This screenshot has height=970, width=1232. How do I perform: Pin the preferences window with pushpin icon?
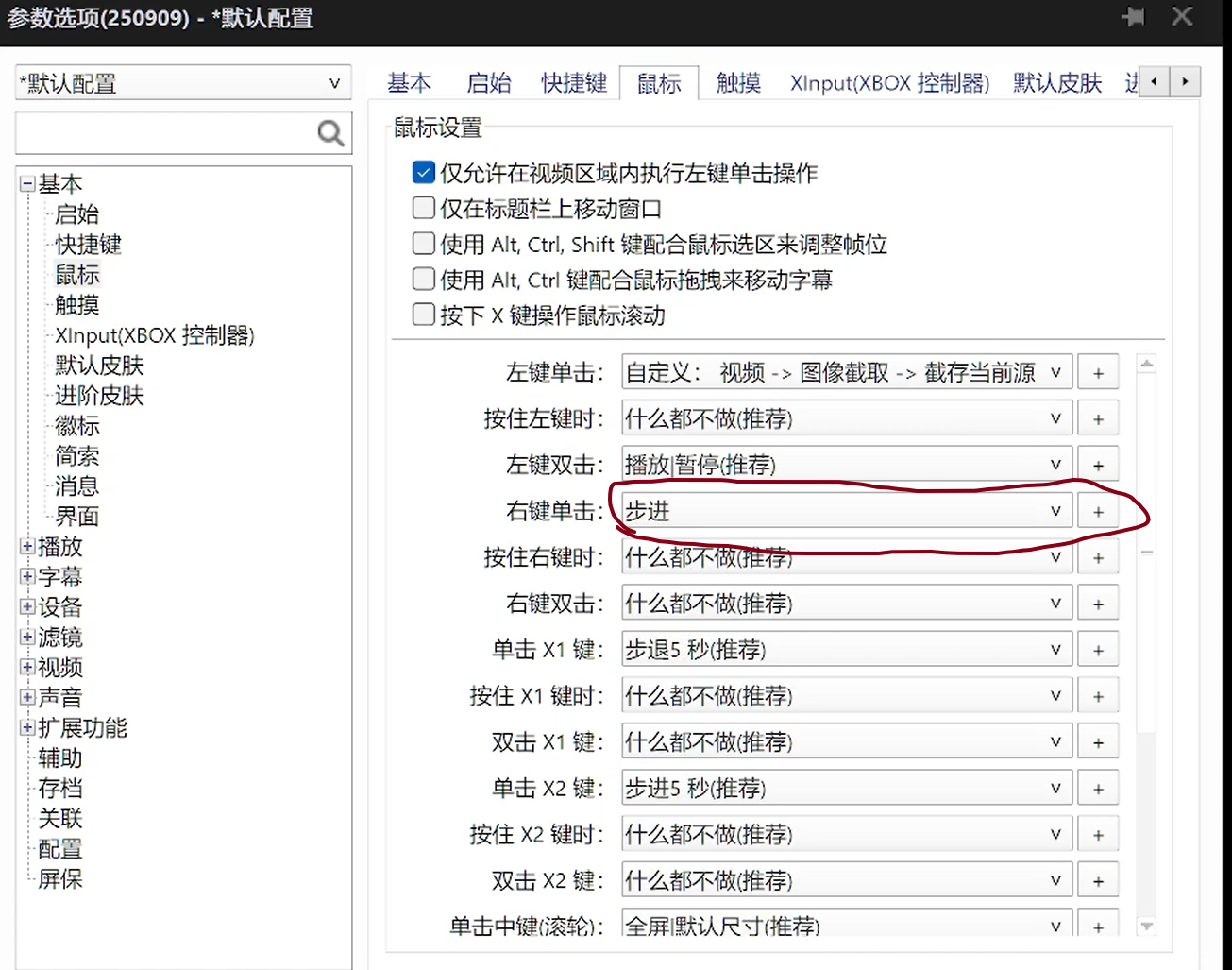pyautogui.click(x=1133, y=17)
